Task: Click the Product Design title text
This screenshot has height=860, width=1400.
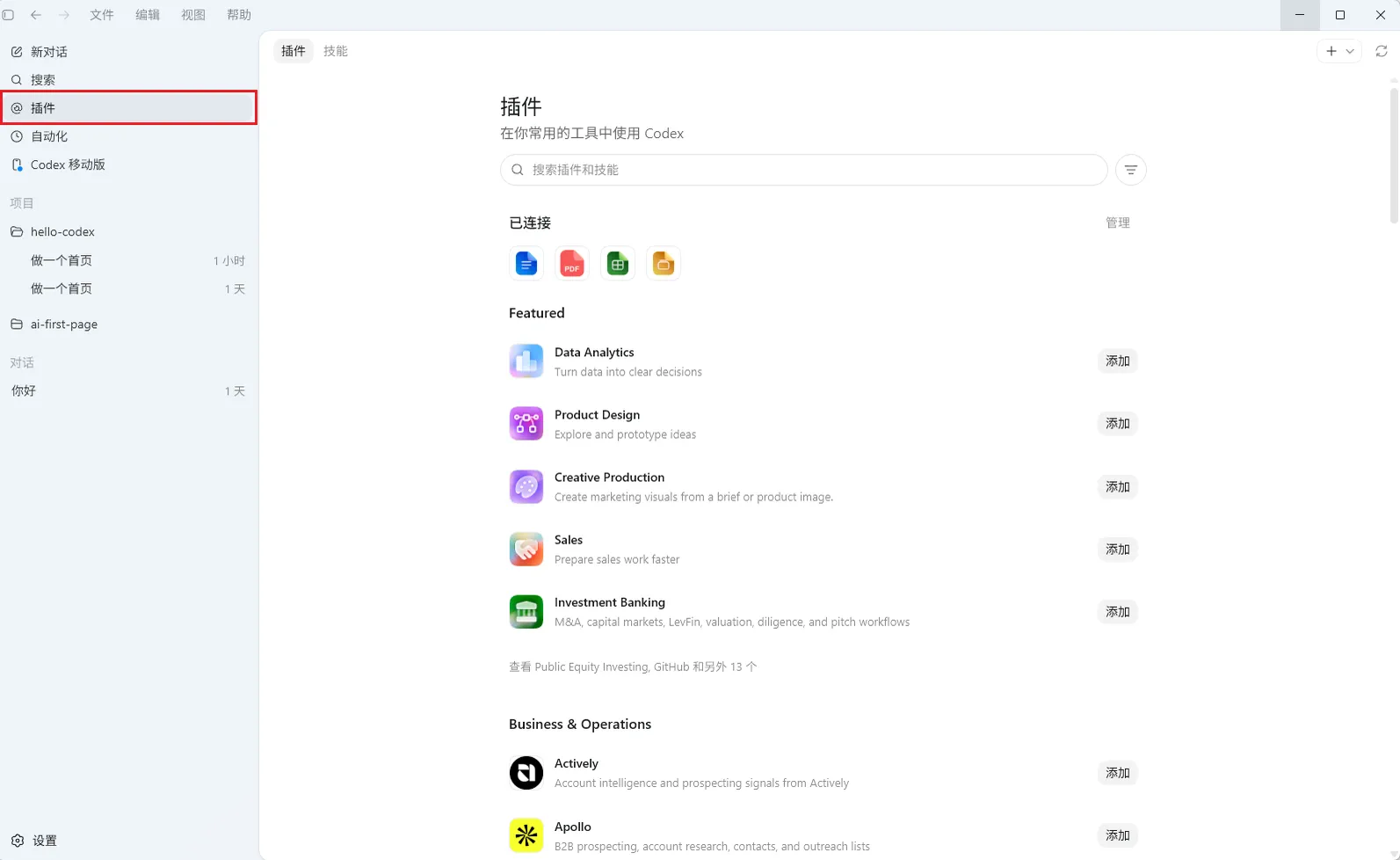Action: pos(597,415)
